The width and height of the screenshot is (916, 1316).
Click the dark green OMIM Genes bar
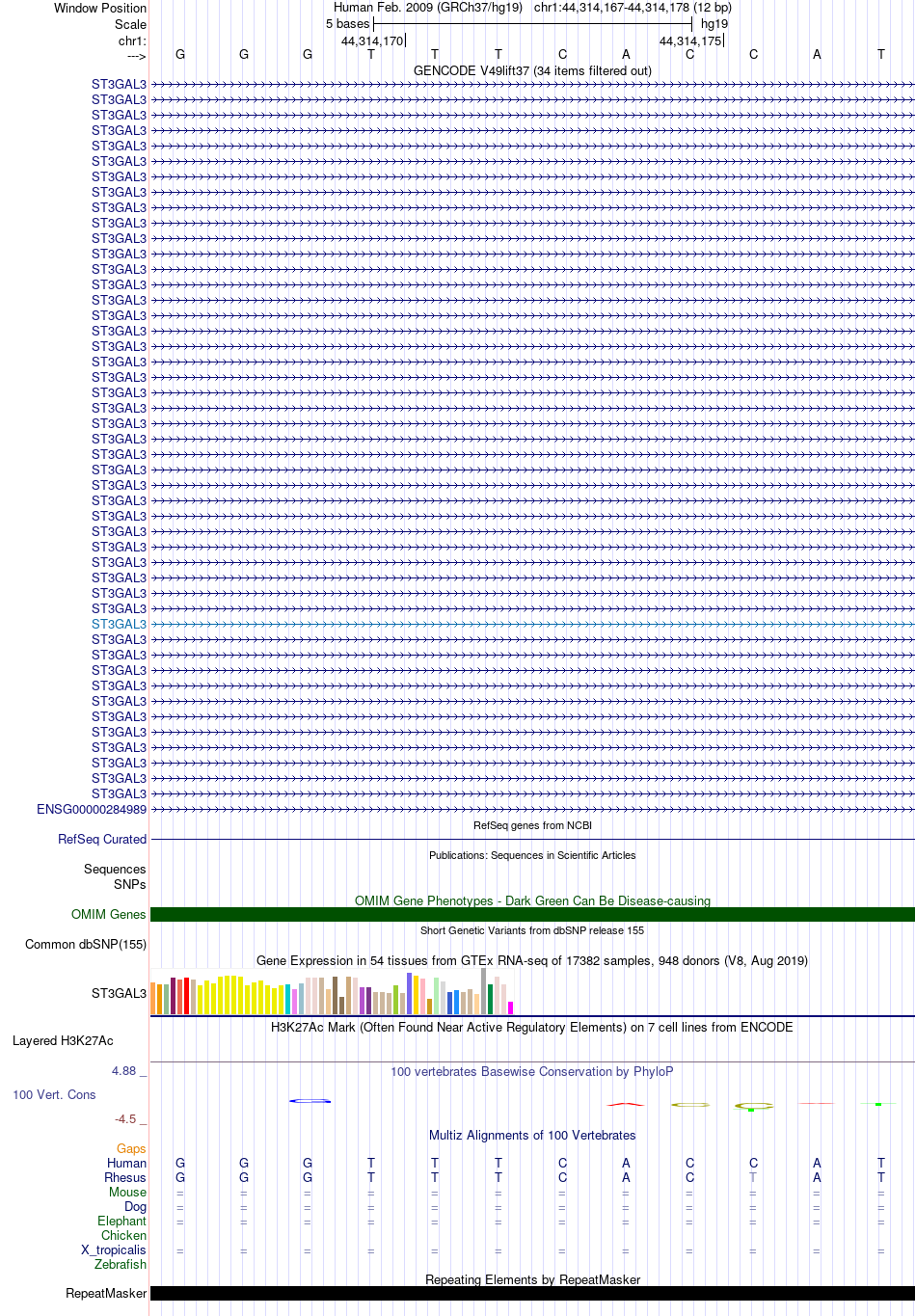(532, 914)
